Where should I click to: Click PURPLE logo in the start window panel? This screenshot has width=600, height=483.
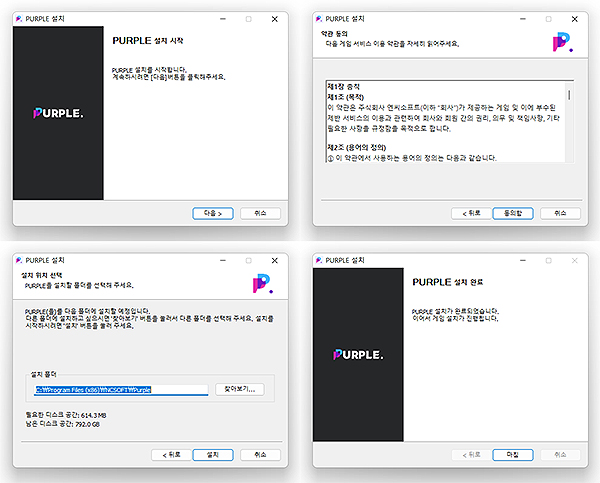(x=58, y=113)
